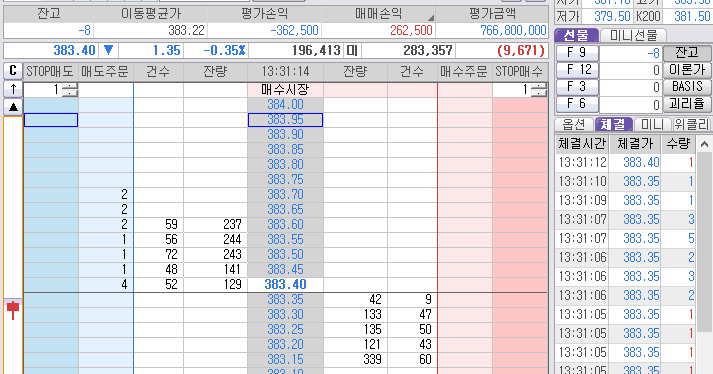Click the BASIS button
This screenshot has width=713, height=374.
tap(687, 86)
